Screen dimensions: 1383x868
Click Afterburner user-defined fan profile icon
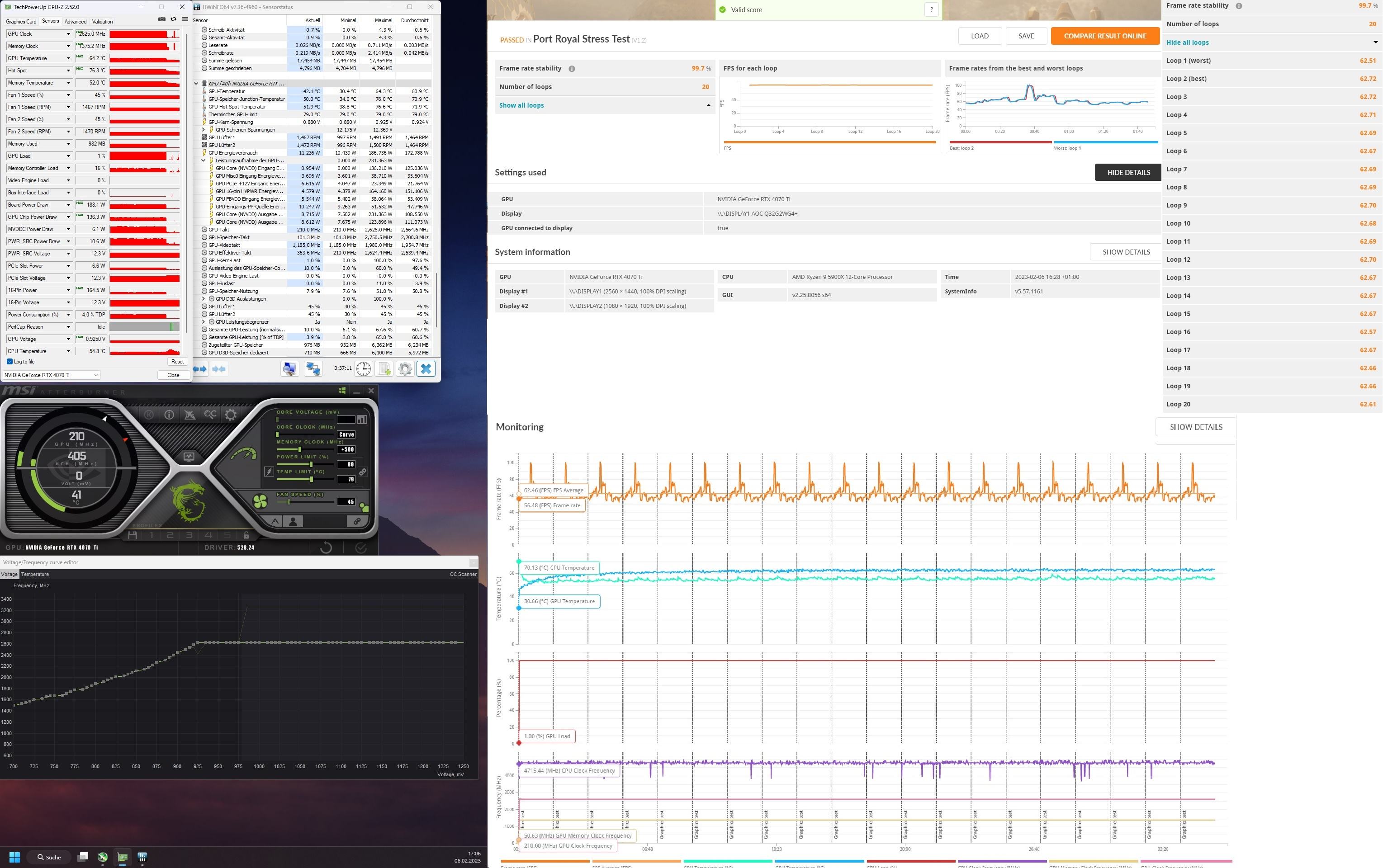[x=293, y=521]
